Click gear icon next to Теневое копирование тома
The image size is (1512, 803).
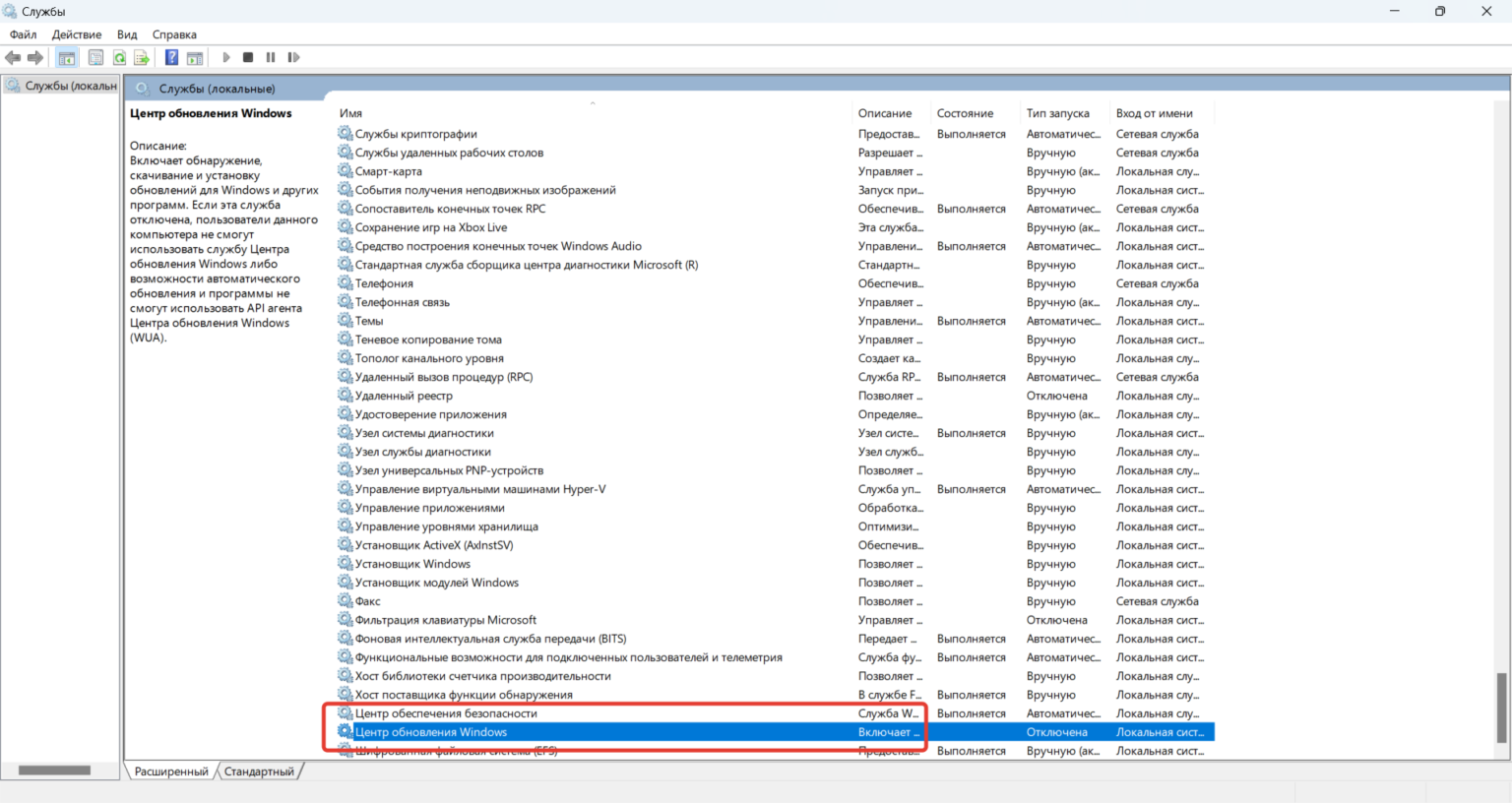pyautogui.click(x=346, y=340)
